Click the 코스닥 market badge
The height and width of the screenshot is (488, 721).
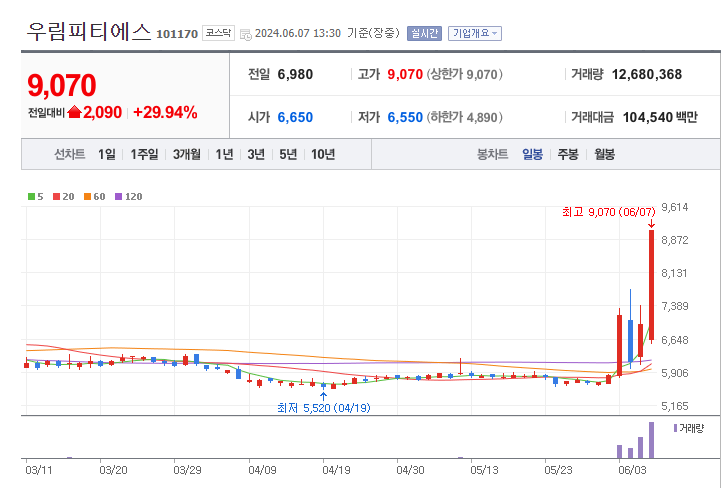click(218, 33)
